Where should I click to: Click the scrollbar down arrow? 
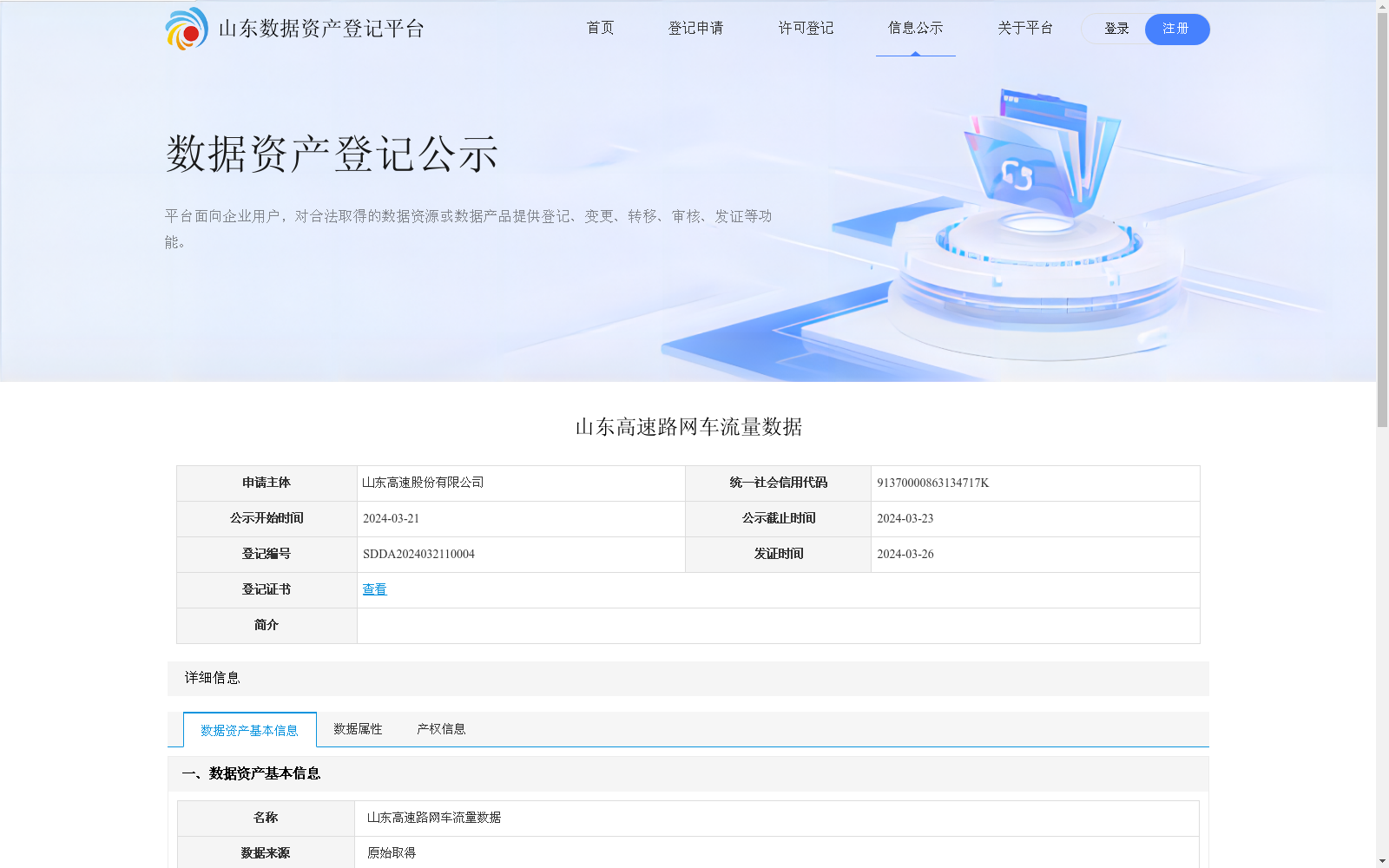tap(1382, 861)
